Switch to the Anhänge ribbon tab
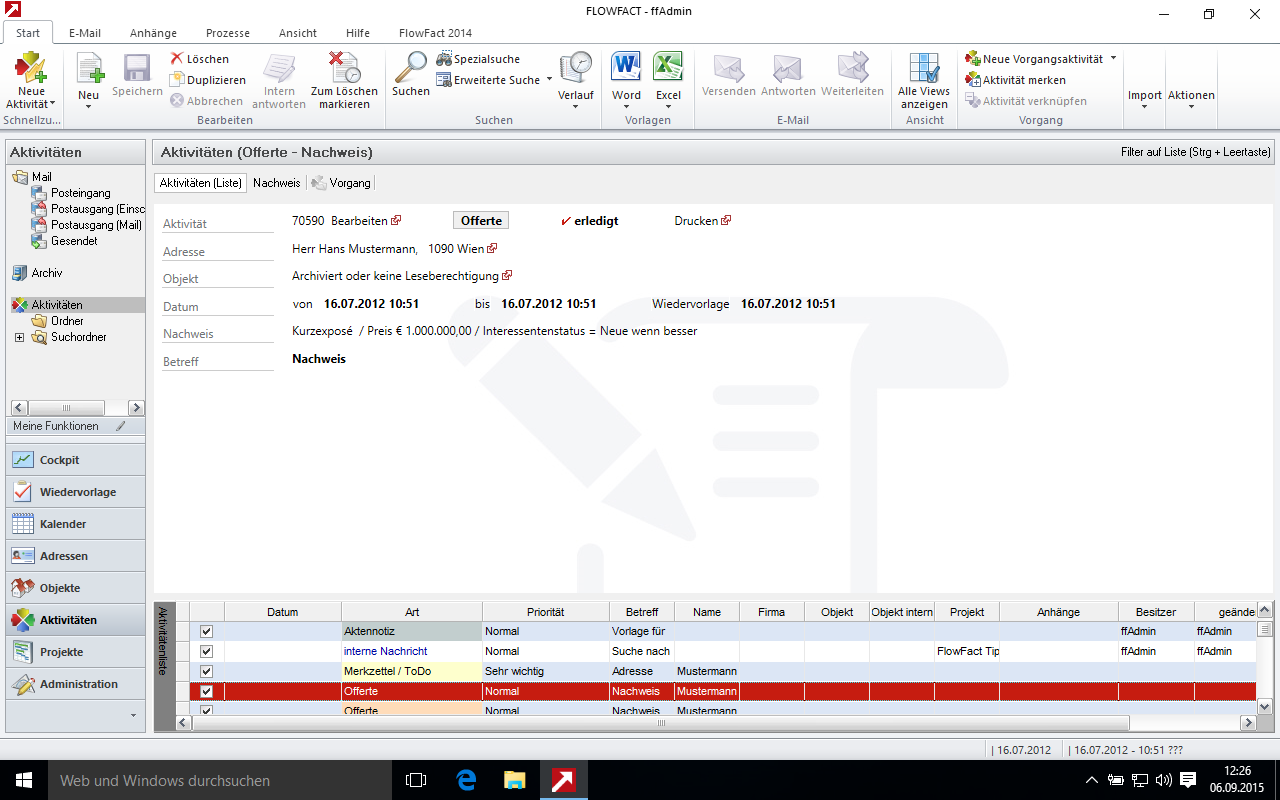Screen dimensions: 1280x800 [153, 33]
